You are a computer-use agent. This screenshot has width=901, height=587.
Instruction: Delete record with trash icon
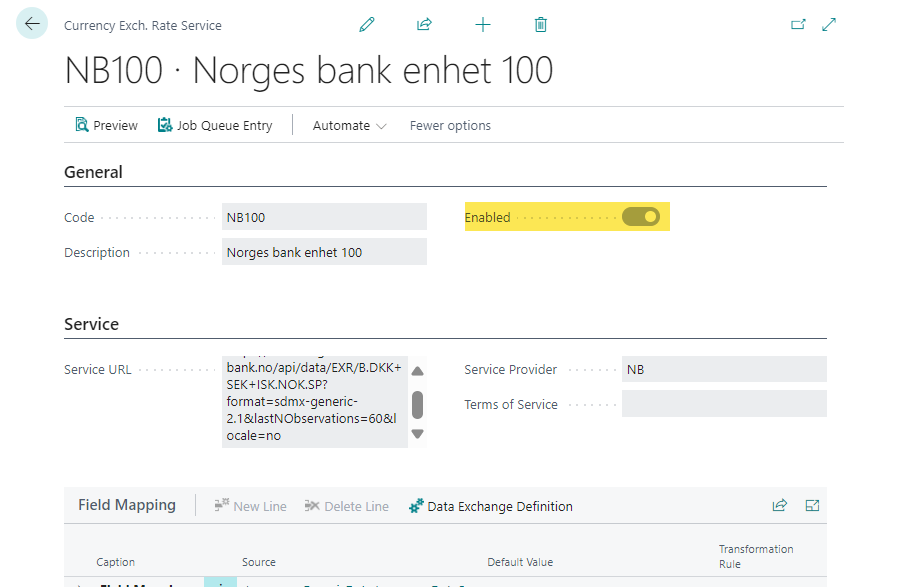click(x=541, y=25)
